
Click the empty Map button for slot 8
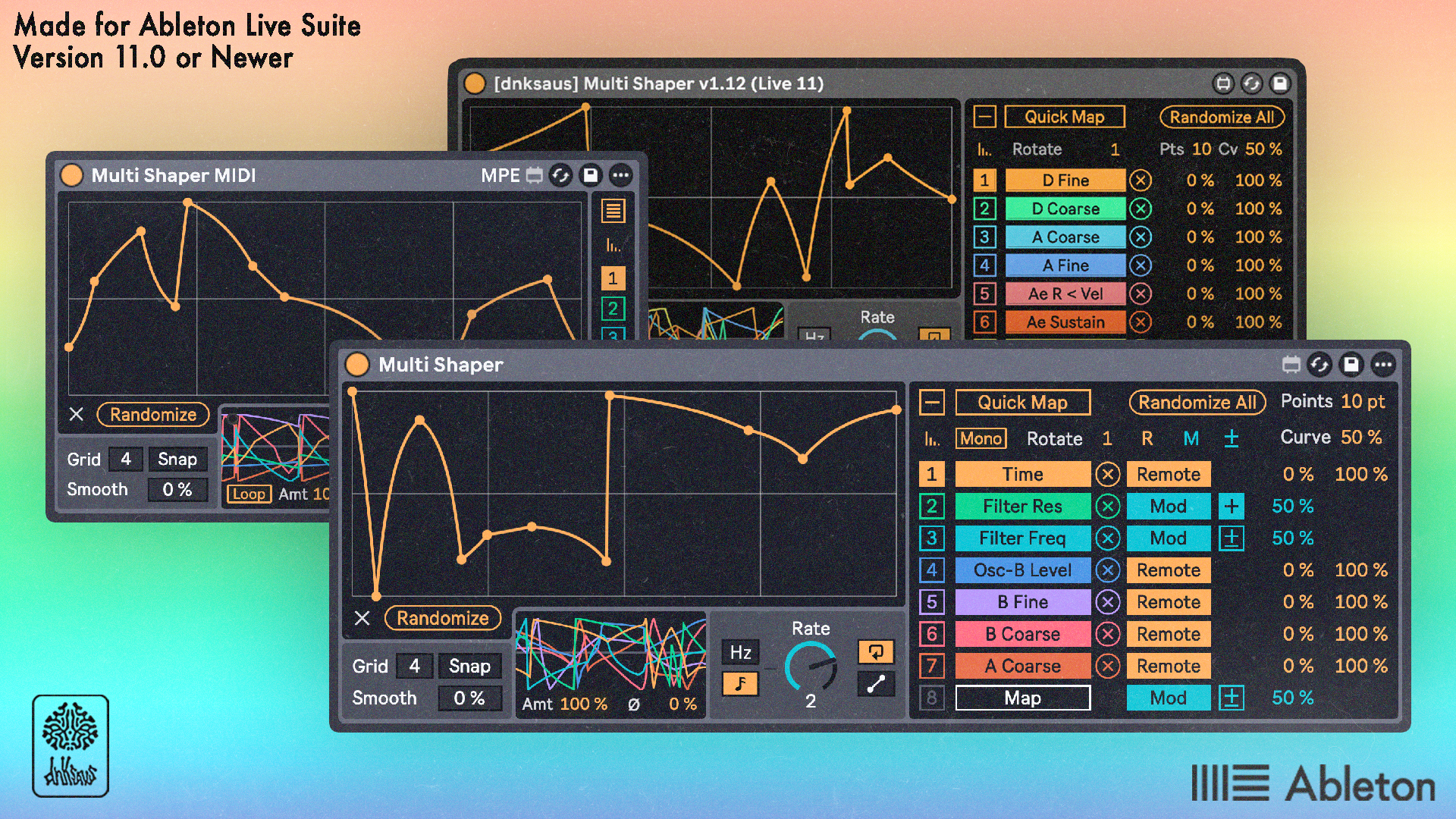click(1022, 698)
